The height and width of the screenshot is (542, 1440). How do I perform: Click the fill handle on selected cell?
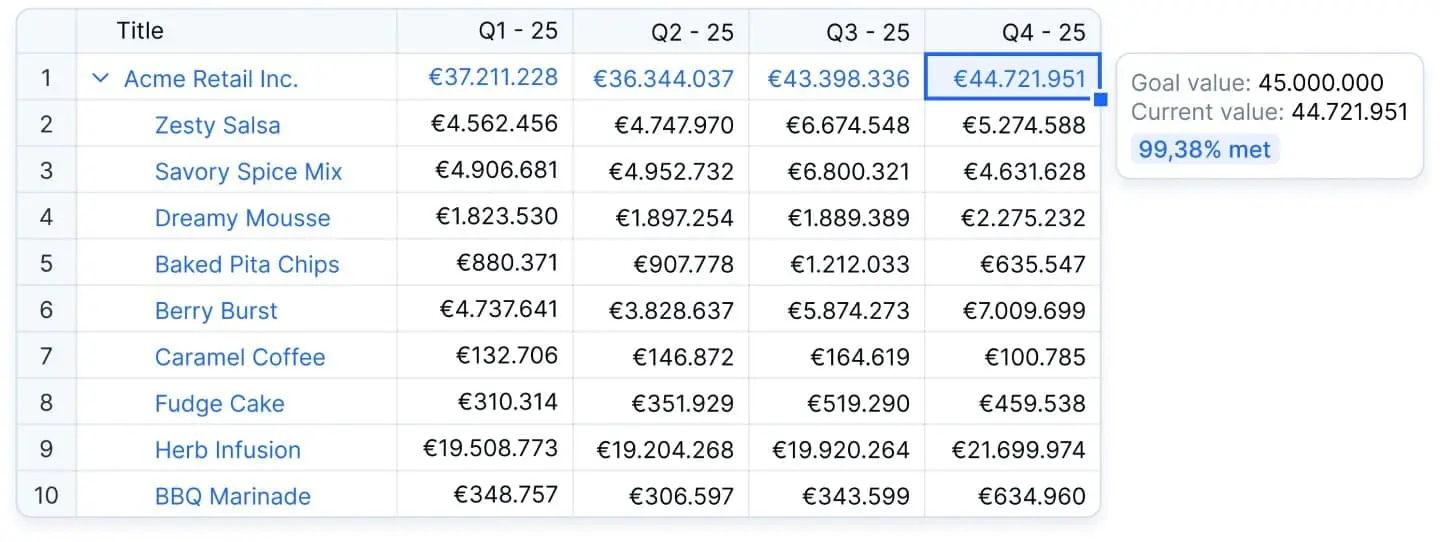pos(1101,99)
